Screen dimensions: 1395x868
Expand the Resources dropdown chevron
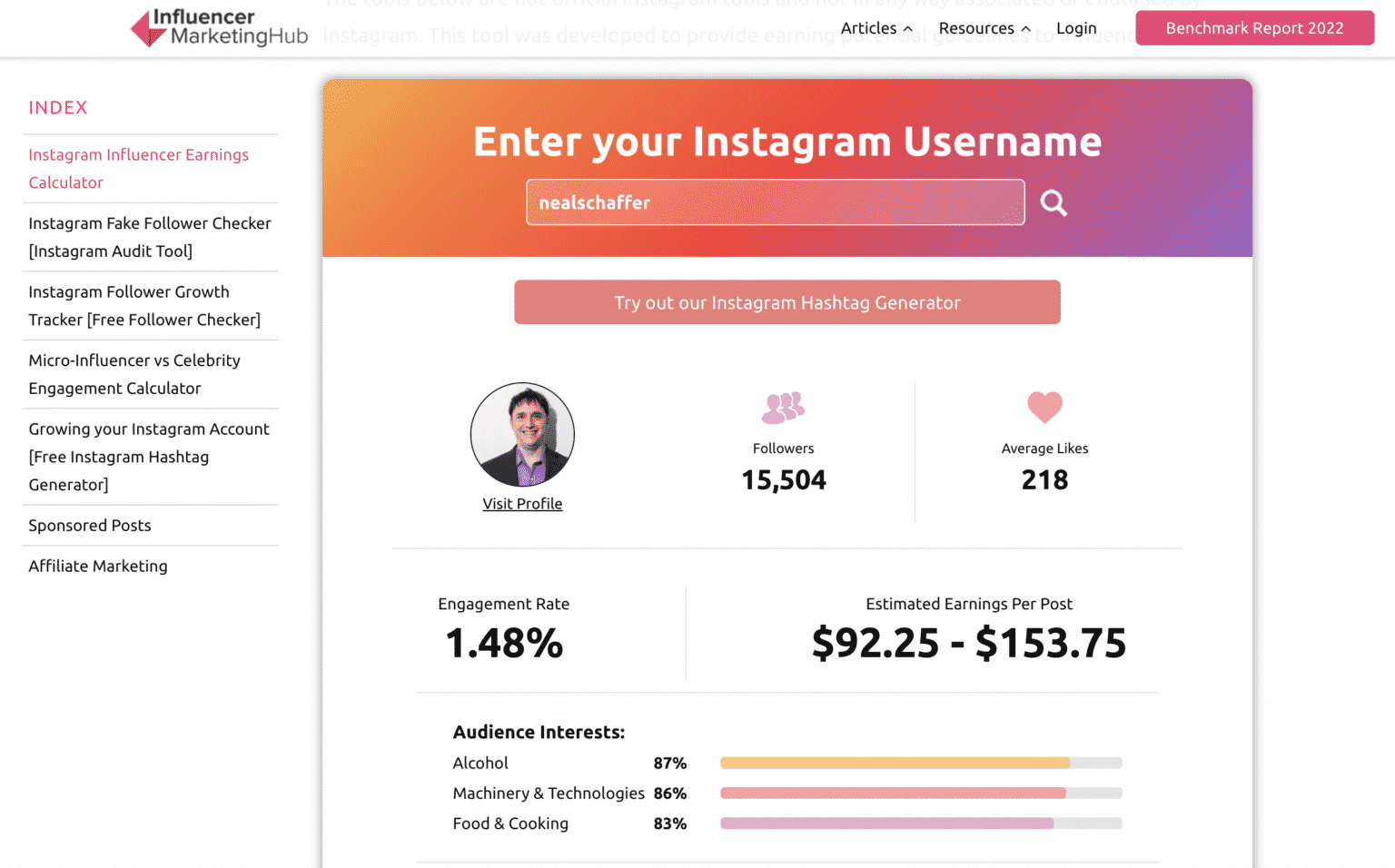[x=1025, y=28]
